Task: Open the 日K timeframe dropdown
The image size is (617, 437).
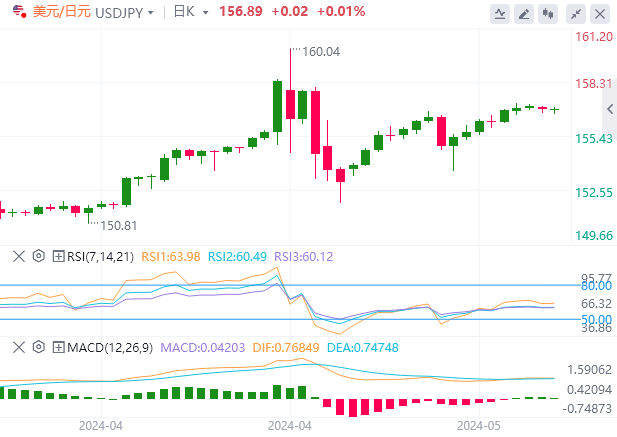Action: click(x=191, y=12)
